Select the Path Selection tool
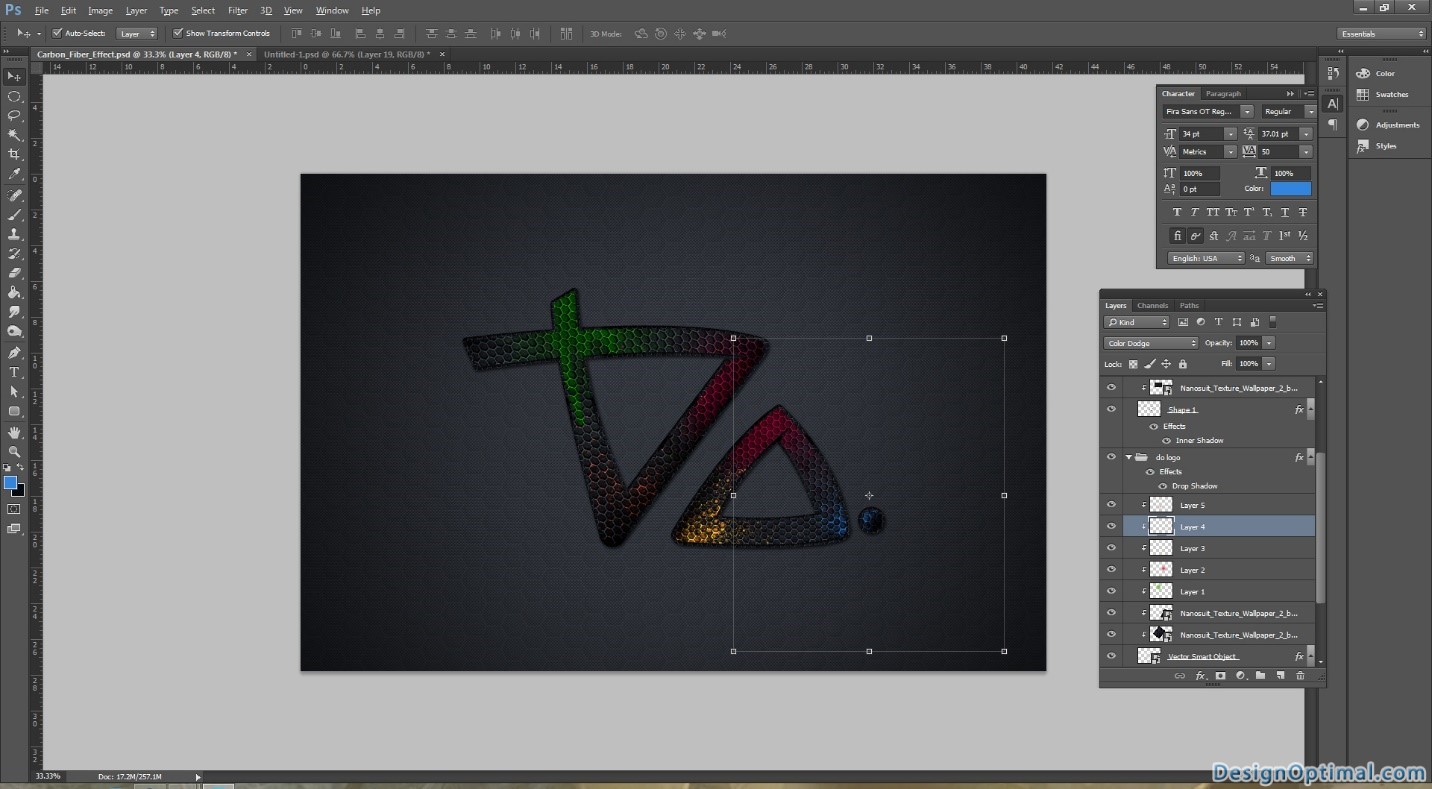 [x=14, y=392]
